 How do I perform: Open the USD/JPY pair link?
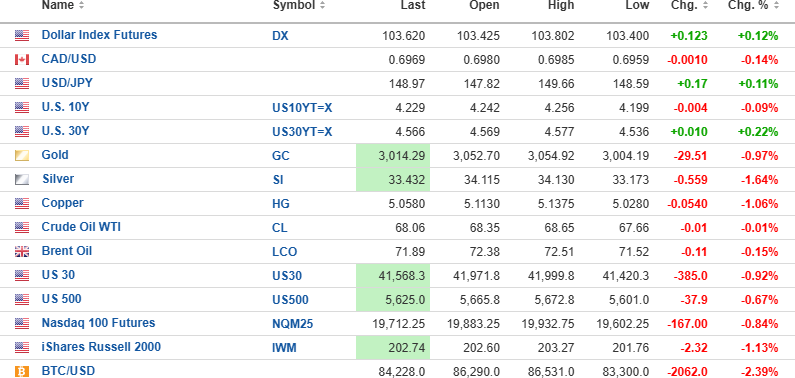67,83
